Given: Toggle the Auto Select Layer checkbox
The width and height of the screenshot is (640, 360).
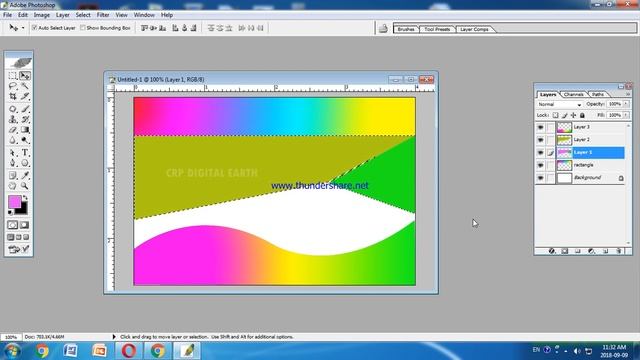Looking at the screenshot, I should (x=35, y=28).
